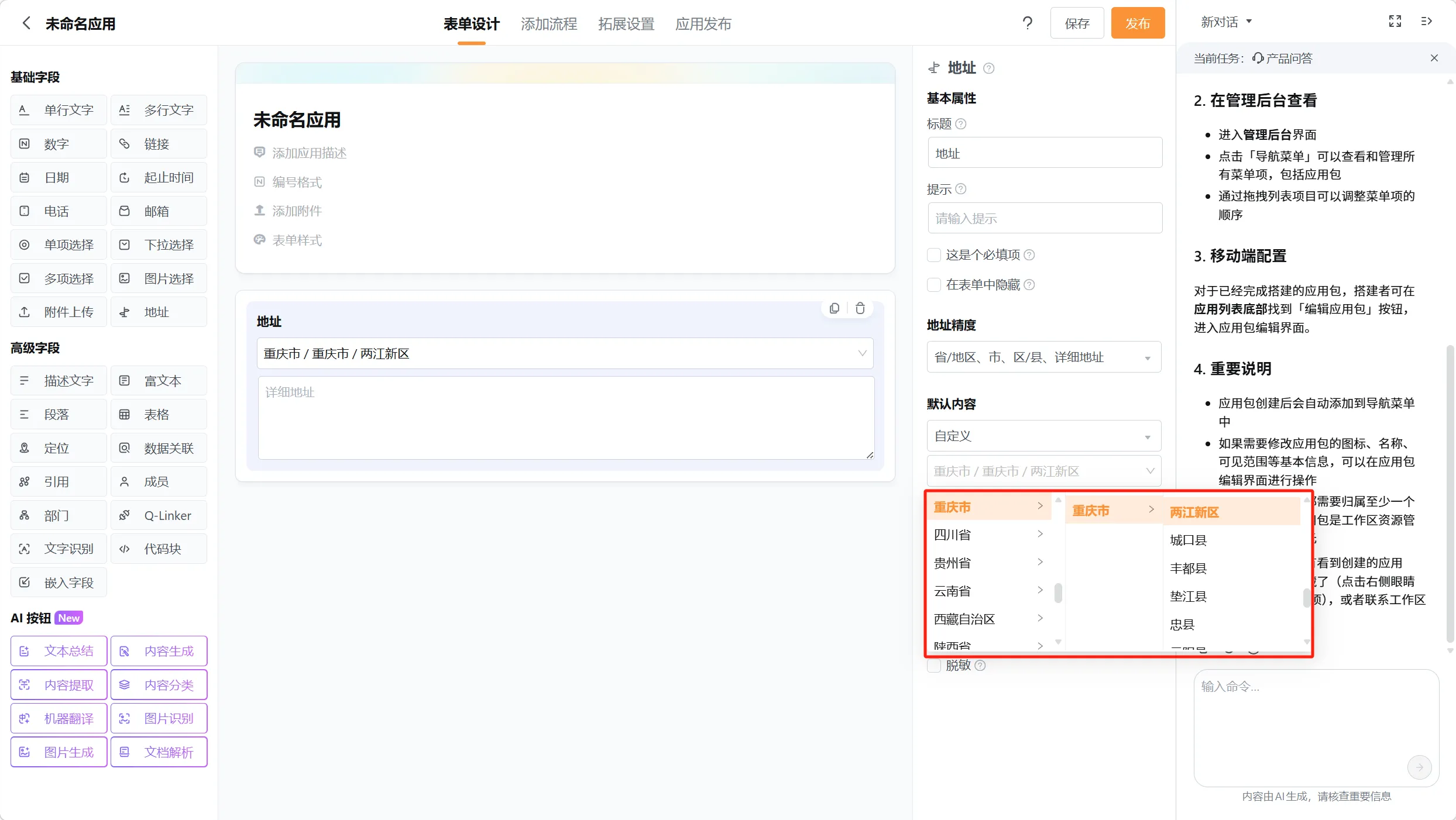Insert 图片生成 AI button
The width and height of the screenshot is (1456, 820).
[59, 752]
